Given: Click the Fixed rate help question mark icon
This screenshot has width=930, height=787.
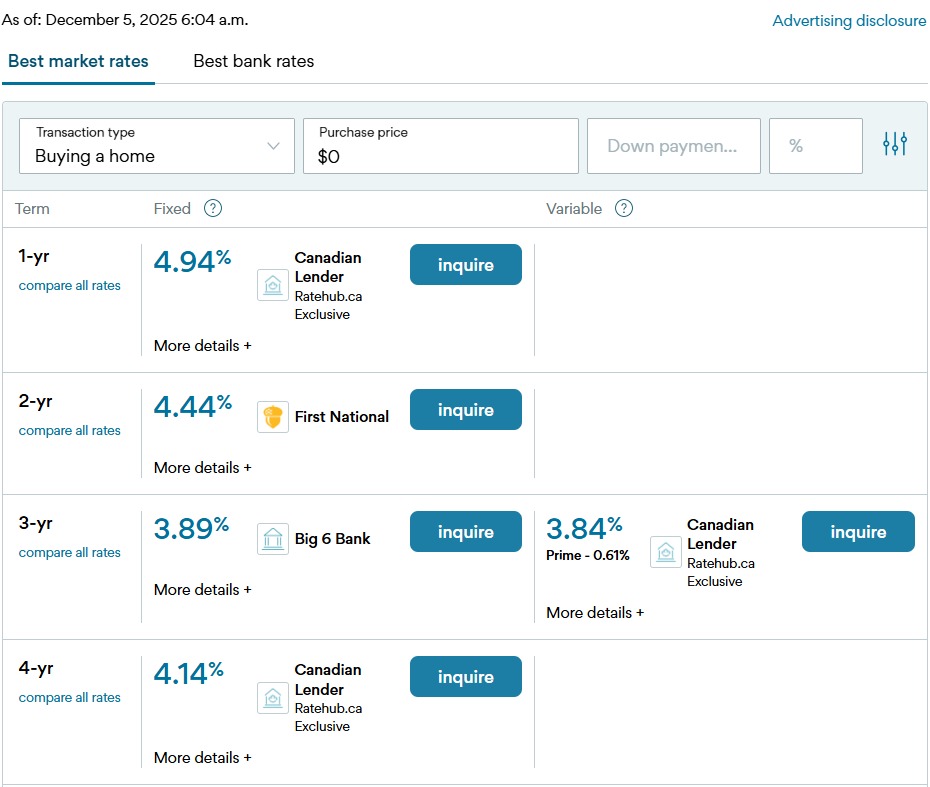Looking at the screenshot, I should 212,209.
